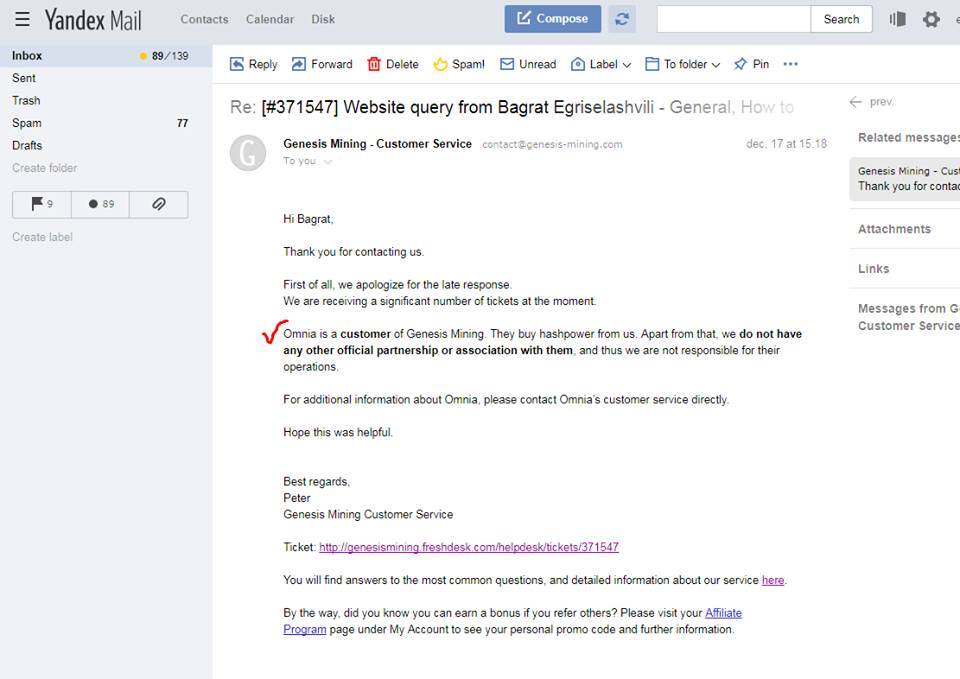Click the Pin pushpin icon
The image size is (960, 679).
740,64
